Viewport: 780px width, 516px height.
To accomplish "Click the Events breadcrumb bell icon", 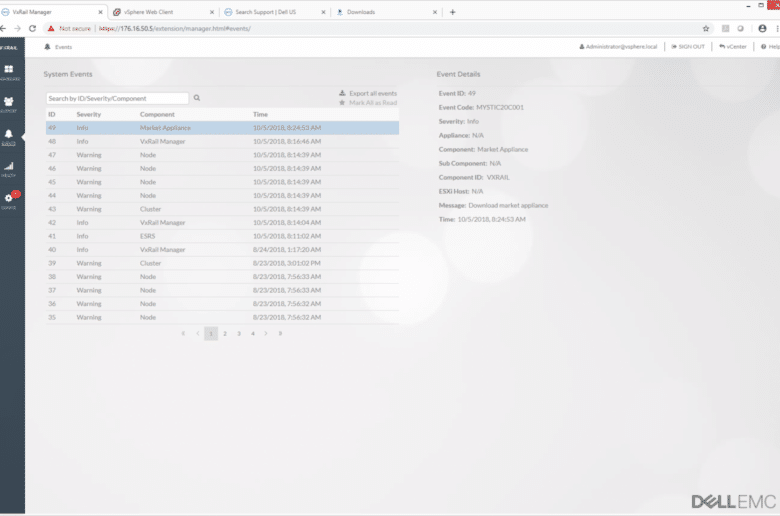I will (47, 47).
